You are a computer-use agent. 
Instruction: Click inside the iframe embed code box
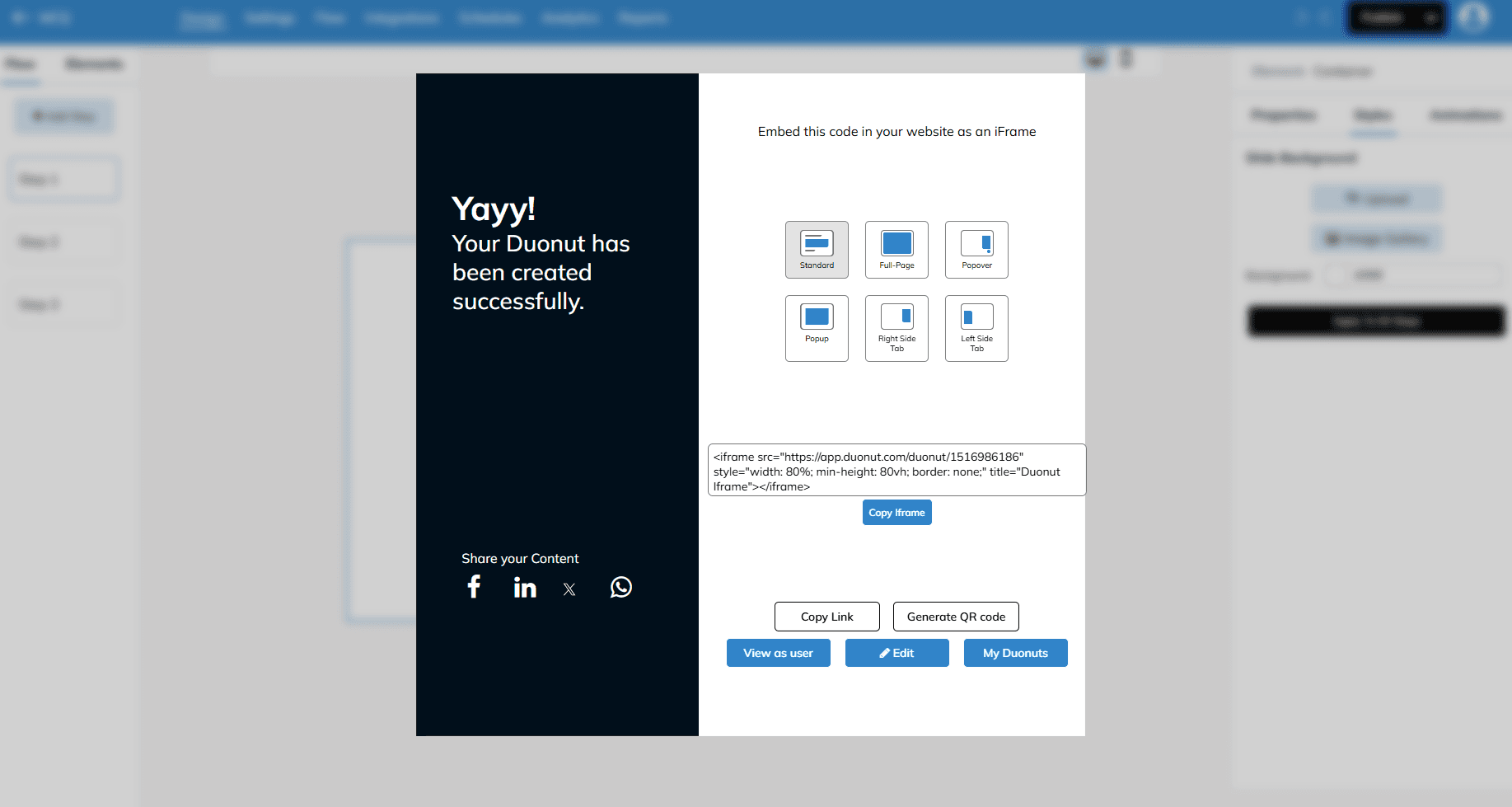[896, 471]
